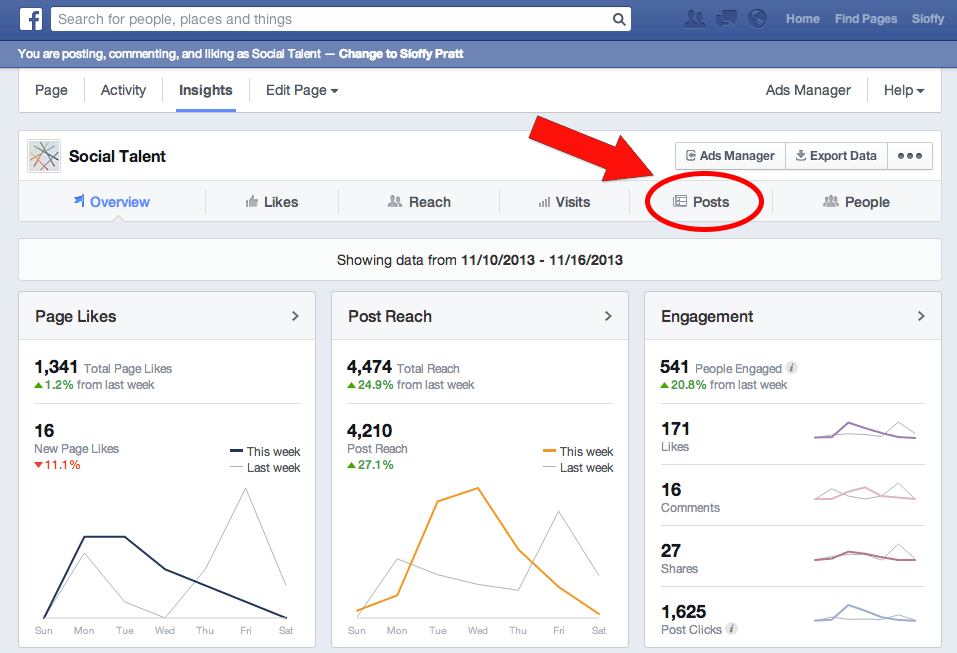The height and width of the screenshot is (653, 957).
Task: Go to Home in top bar
Action: coord(803,19)
